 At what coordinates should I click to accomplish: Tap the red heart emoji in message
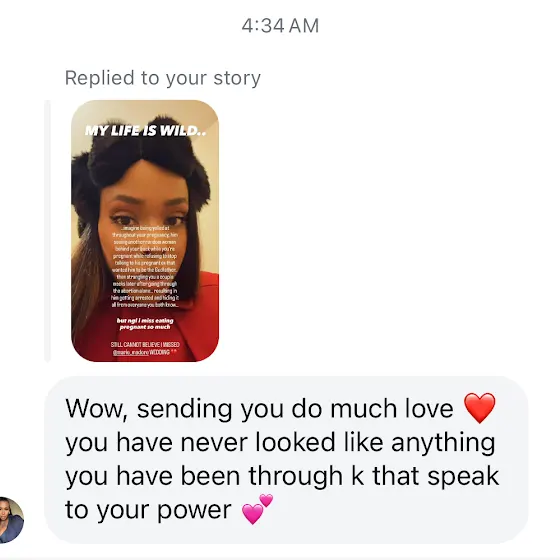pyautogui.click(x=479, y=408)
